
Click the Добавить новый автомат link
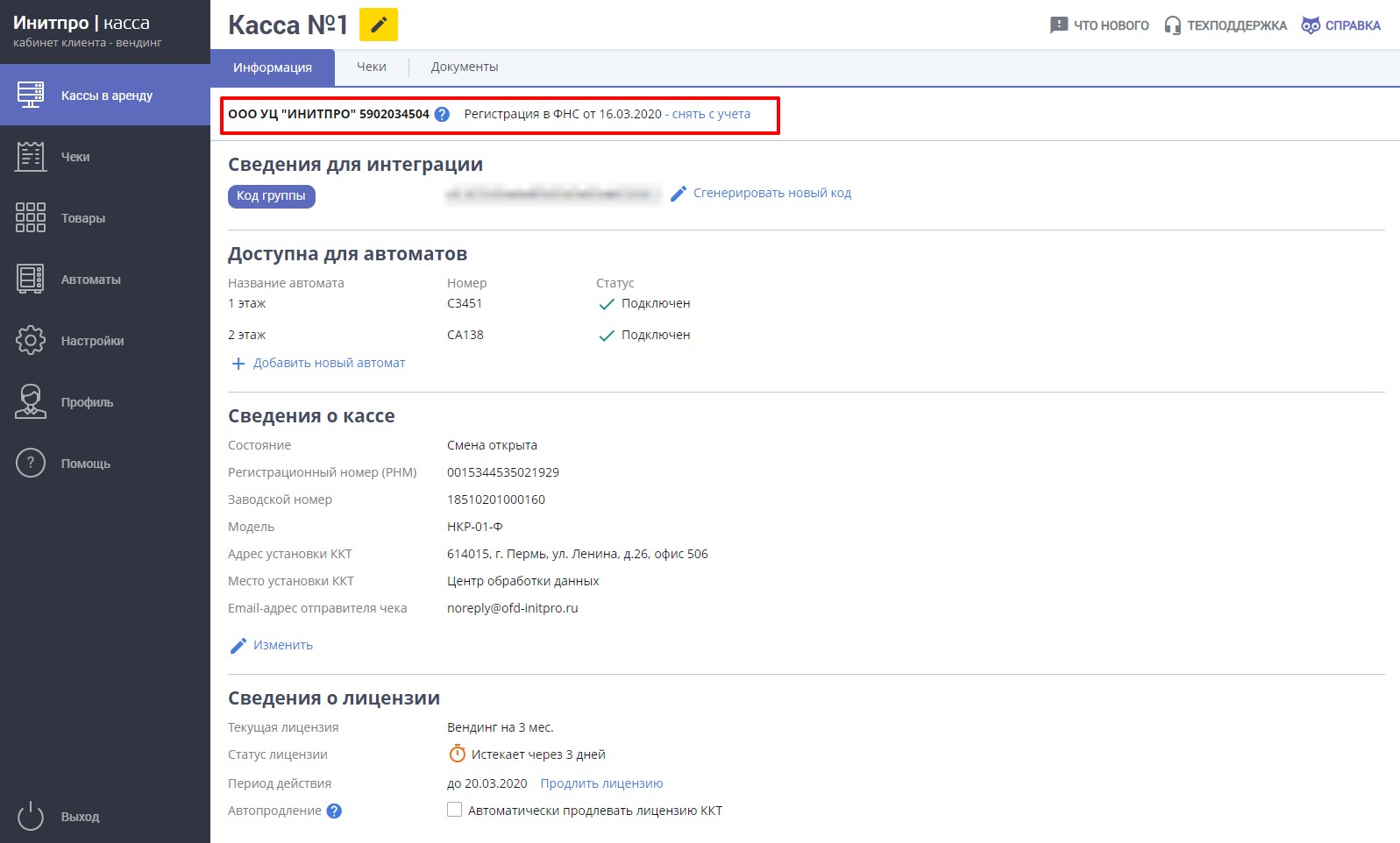[x=330, y=363]
